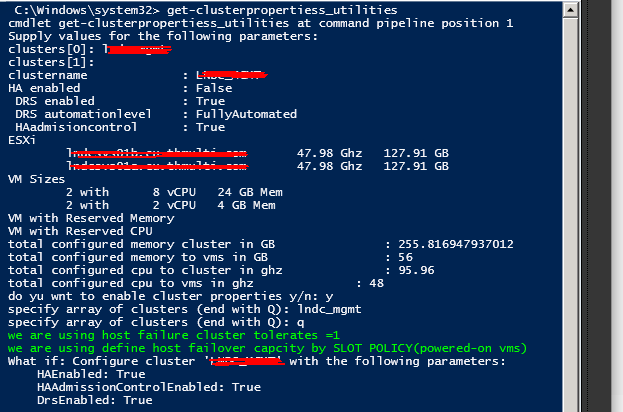Click the 'ESXi' heading text

22,140
